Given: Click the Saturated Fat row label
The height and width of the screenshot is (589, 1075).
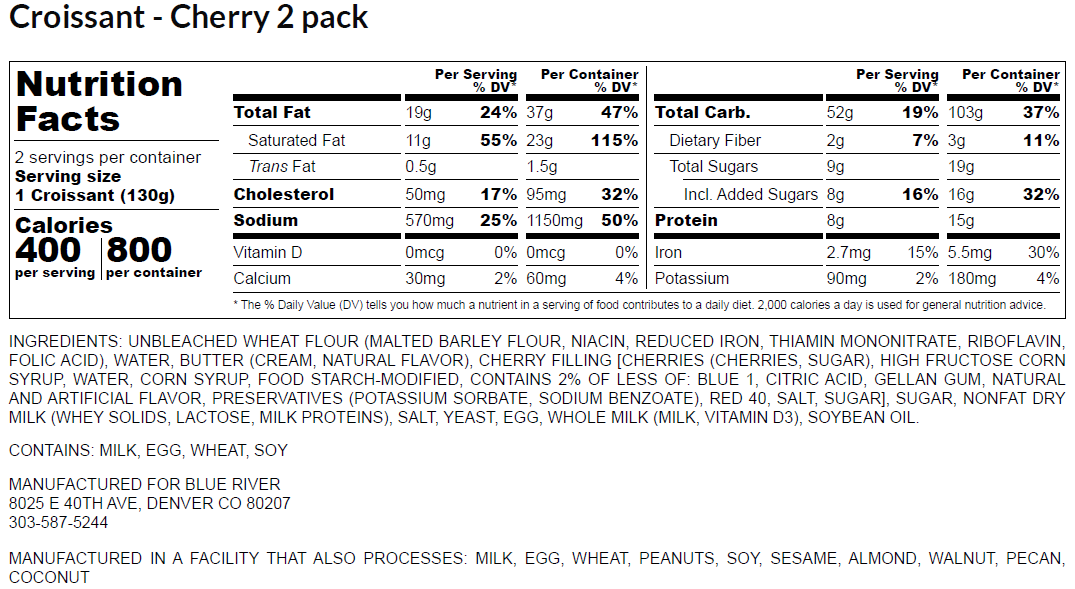Looking at the screenshot, I should click(296, 141).
